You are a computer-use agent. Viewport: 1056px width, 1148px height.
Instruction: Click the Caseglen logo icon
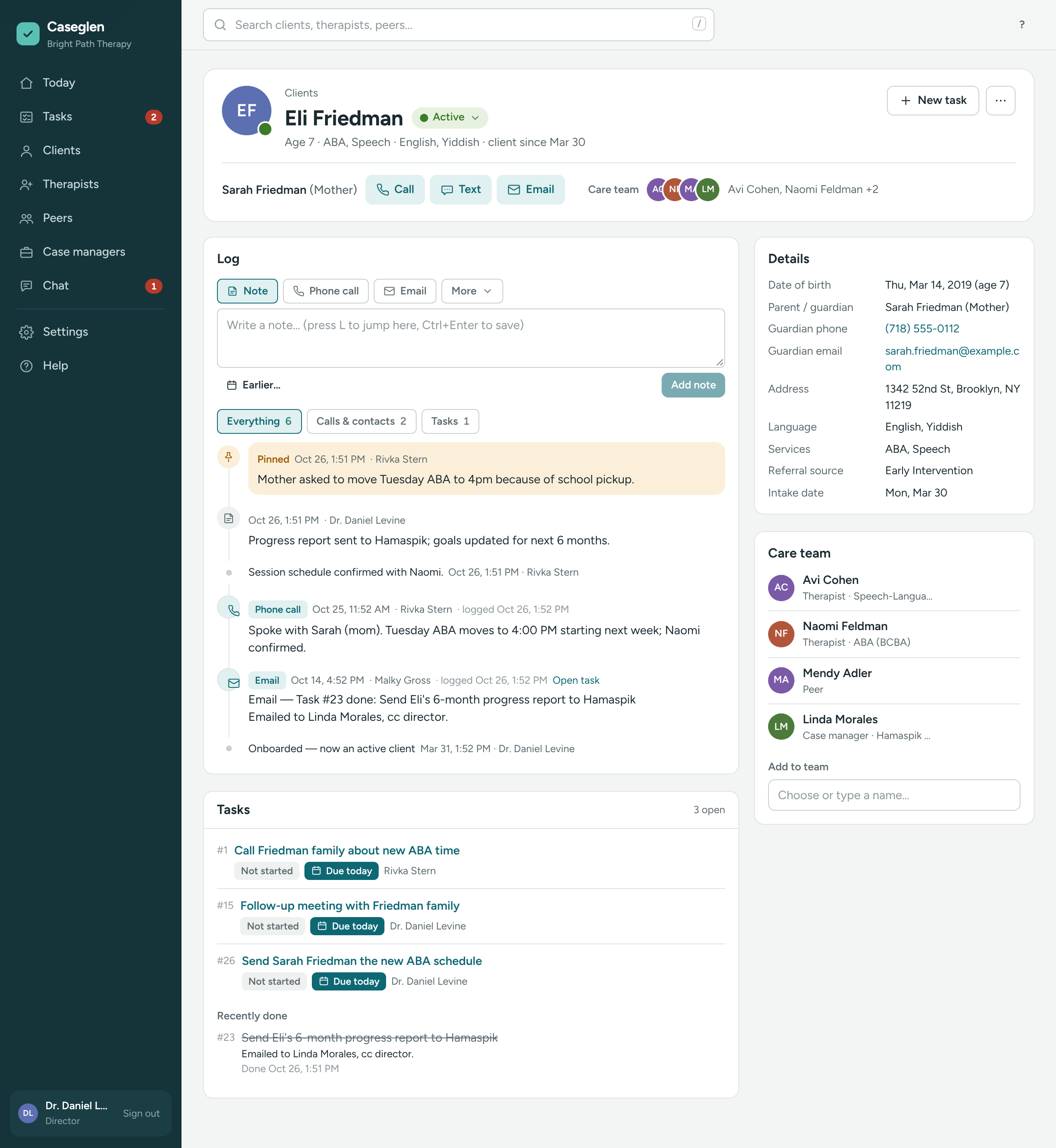pos(28,34)
